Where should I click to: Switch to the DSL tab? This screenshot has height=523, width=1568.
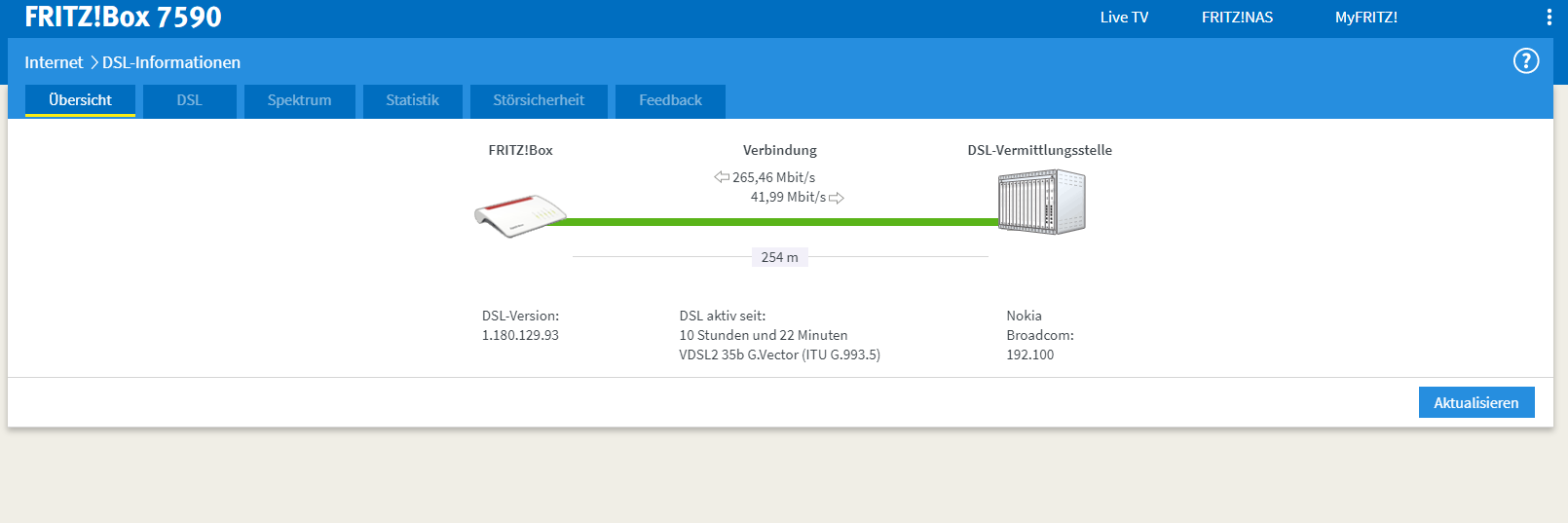[x=190, y=100]
